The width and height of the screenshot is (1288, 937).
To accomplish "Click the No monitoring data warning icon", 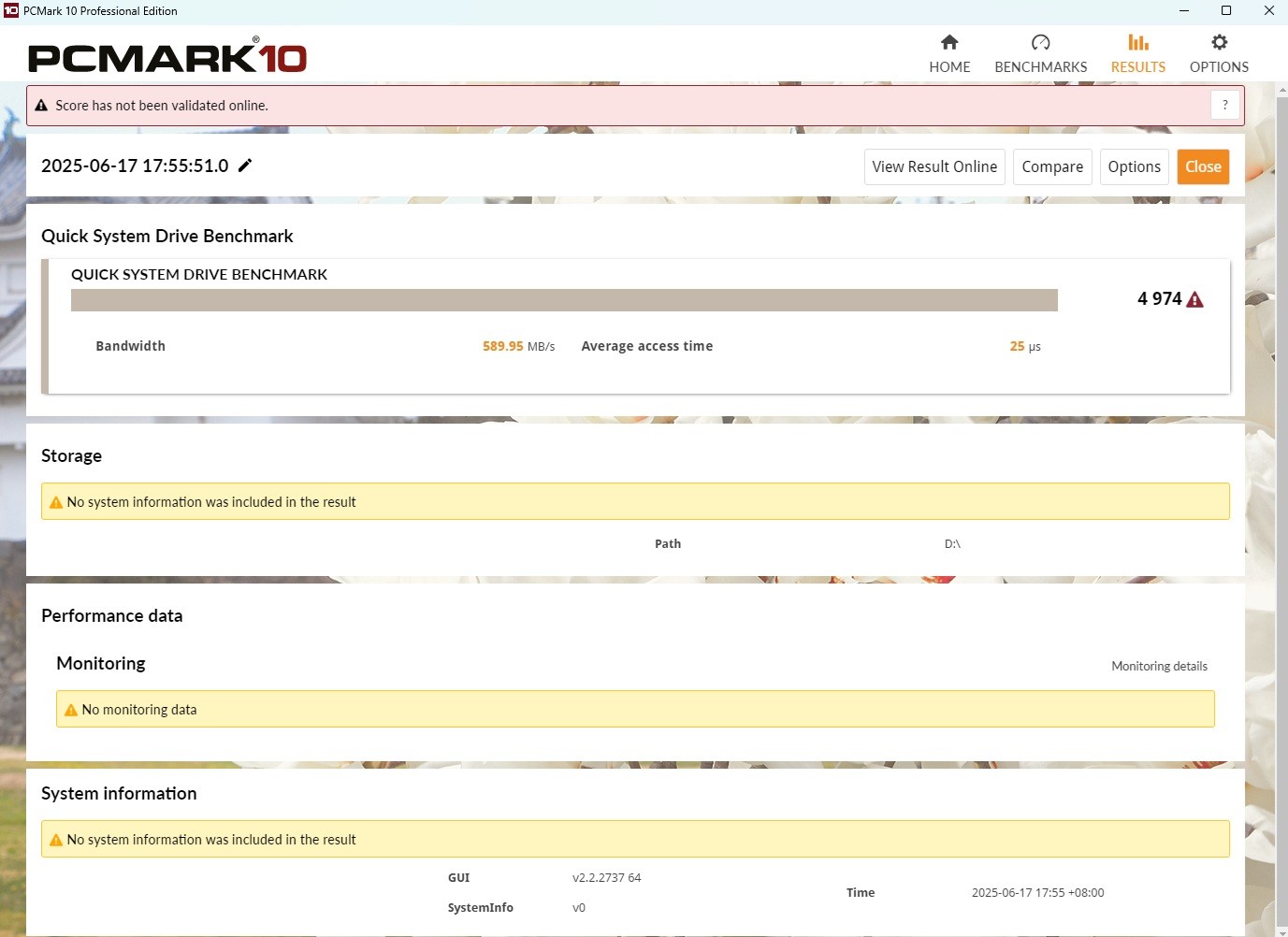I will [x=71, y=710].
